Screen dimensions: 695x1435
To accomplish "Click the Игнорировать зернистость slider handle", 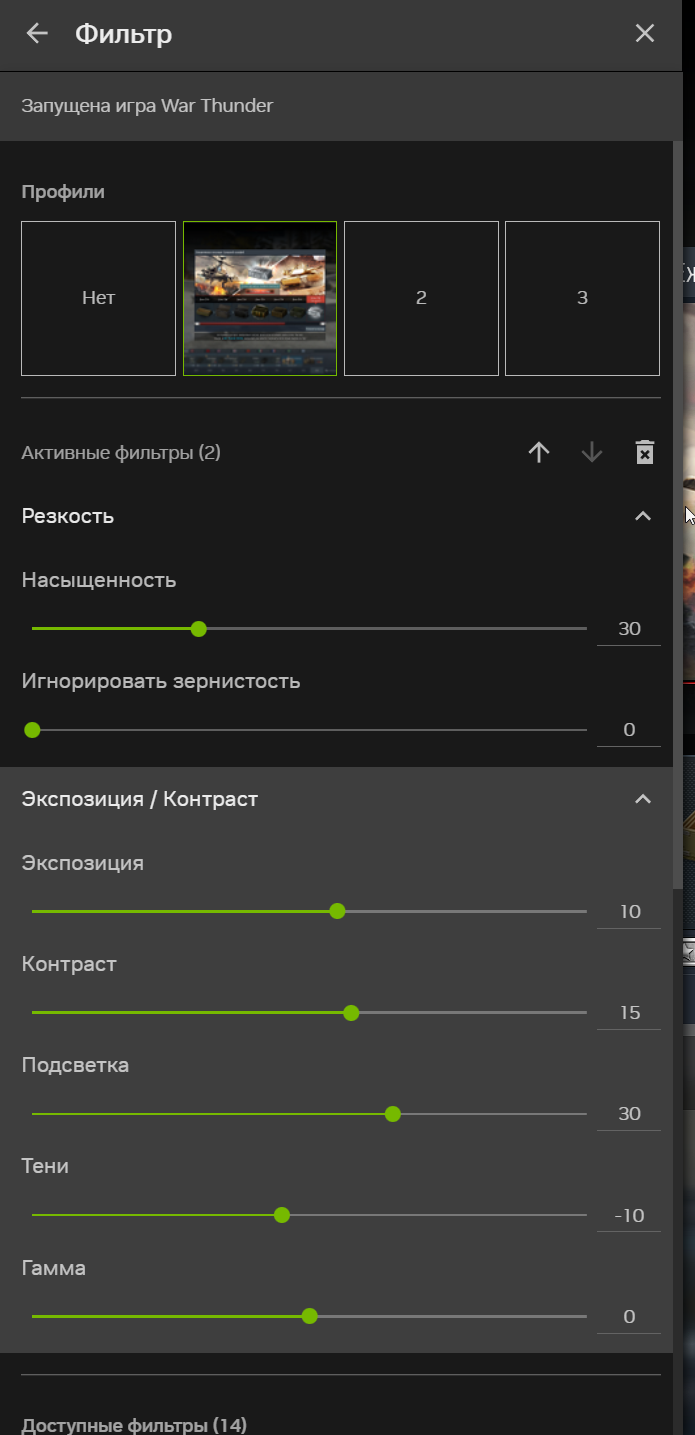I will pos(32,730).
